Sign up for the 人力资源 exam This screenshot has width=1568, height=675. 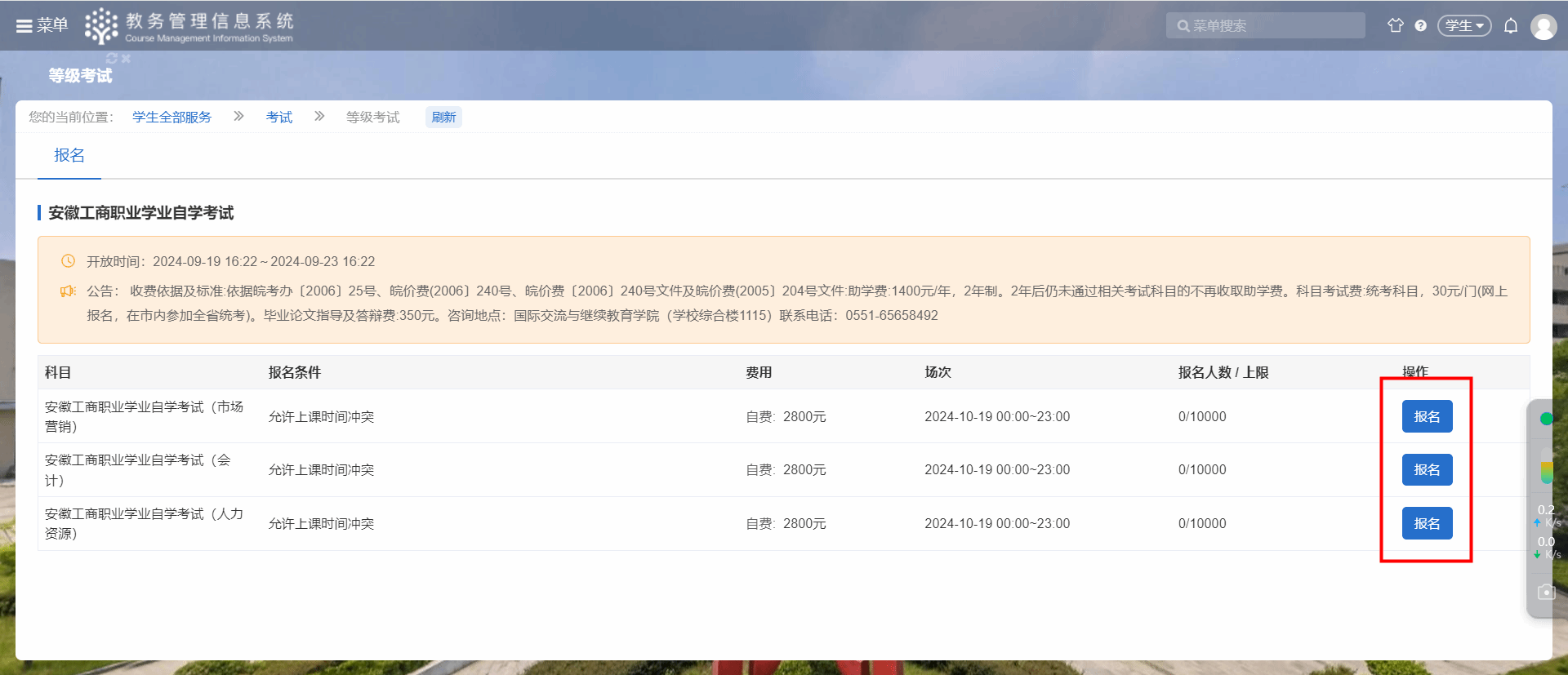(x=1427, y=523)
